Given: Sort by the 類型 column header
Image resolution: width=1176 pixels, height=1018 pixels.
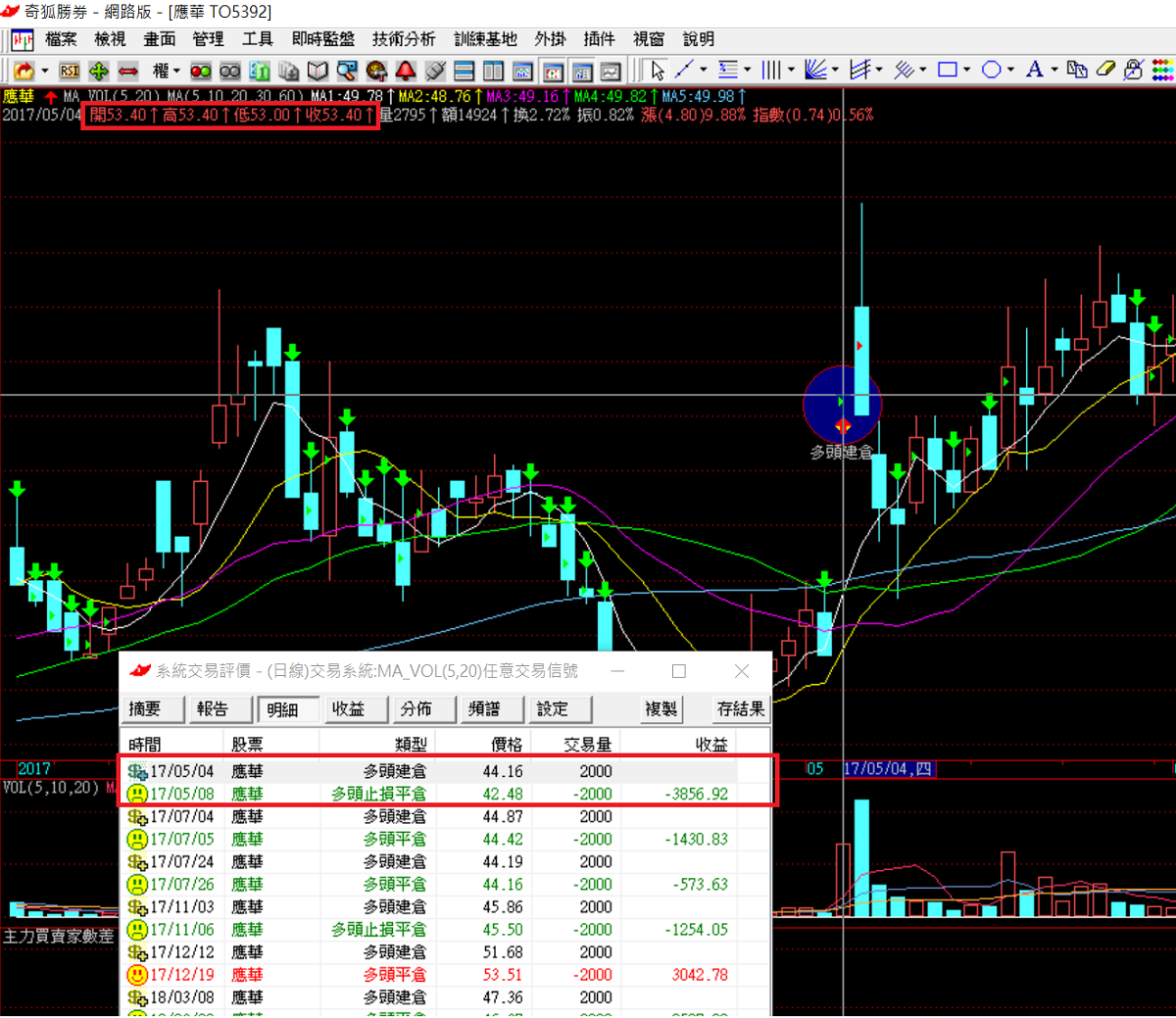Looking at the screenshot, I should (377, 745).
